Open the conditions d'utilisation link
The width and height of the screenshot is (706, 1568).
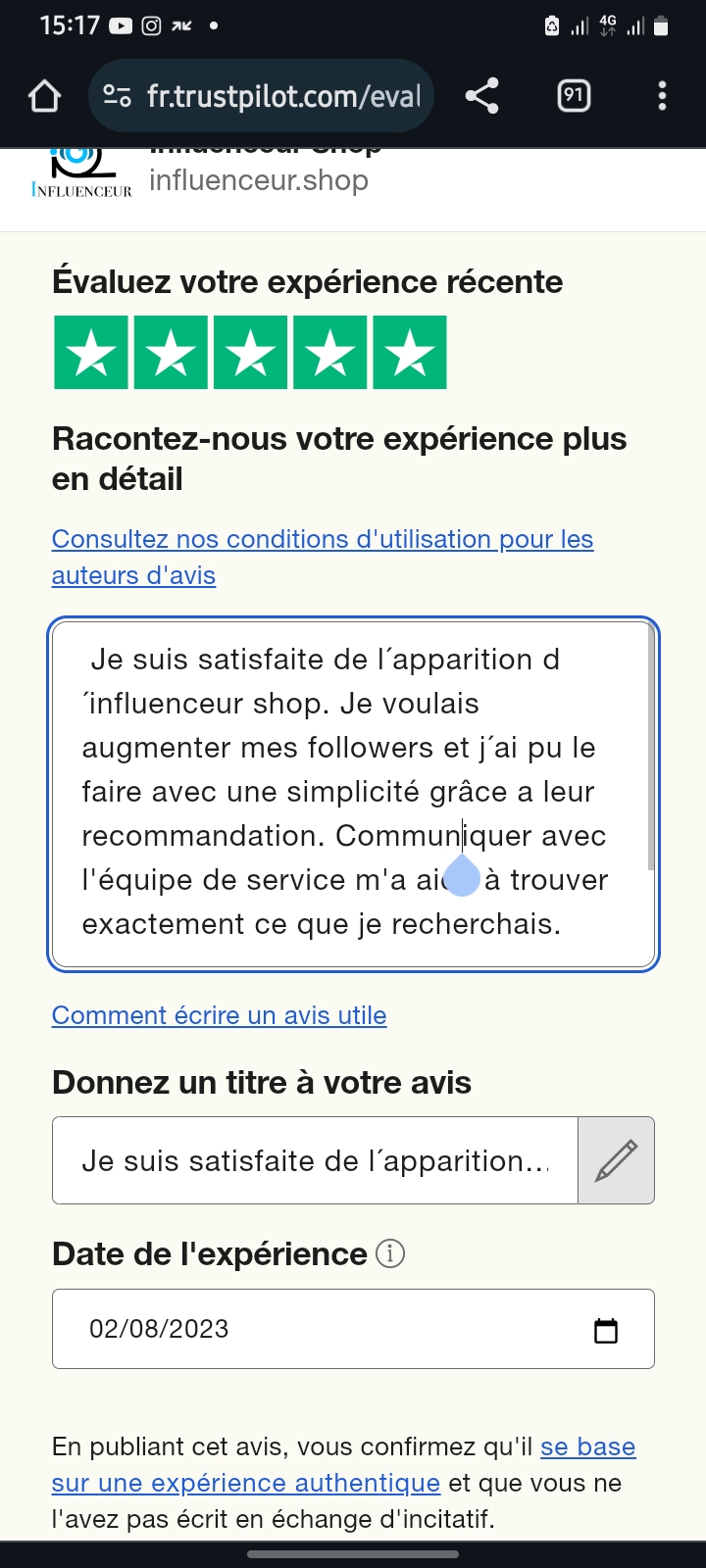click(x=322, y=540)
